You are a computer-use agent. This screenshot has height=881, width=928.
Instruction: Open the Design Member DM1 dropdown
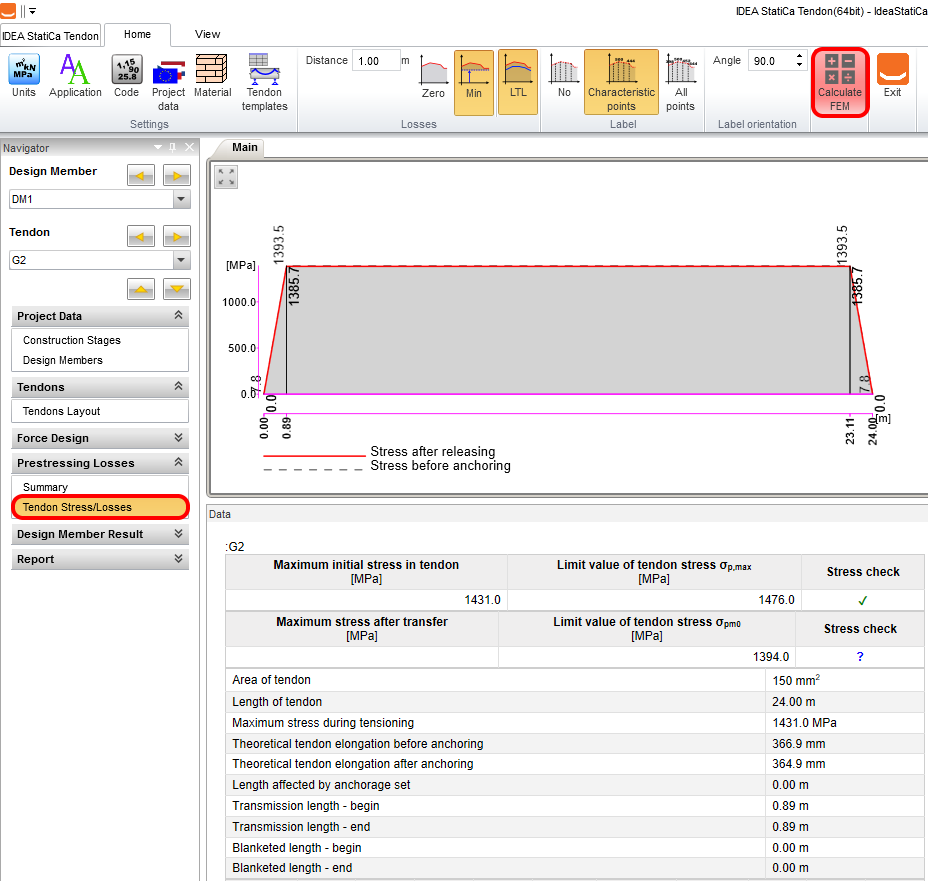point(181,199)
